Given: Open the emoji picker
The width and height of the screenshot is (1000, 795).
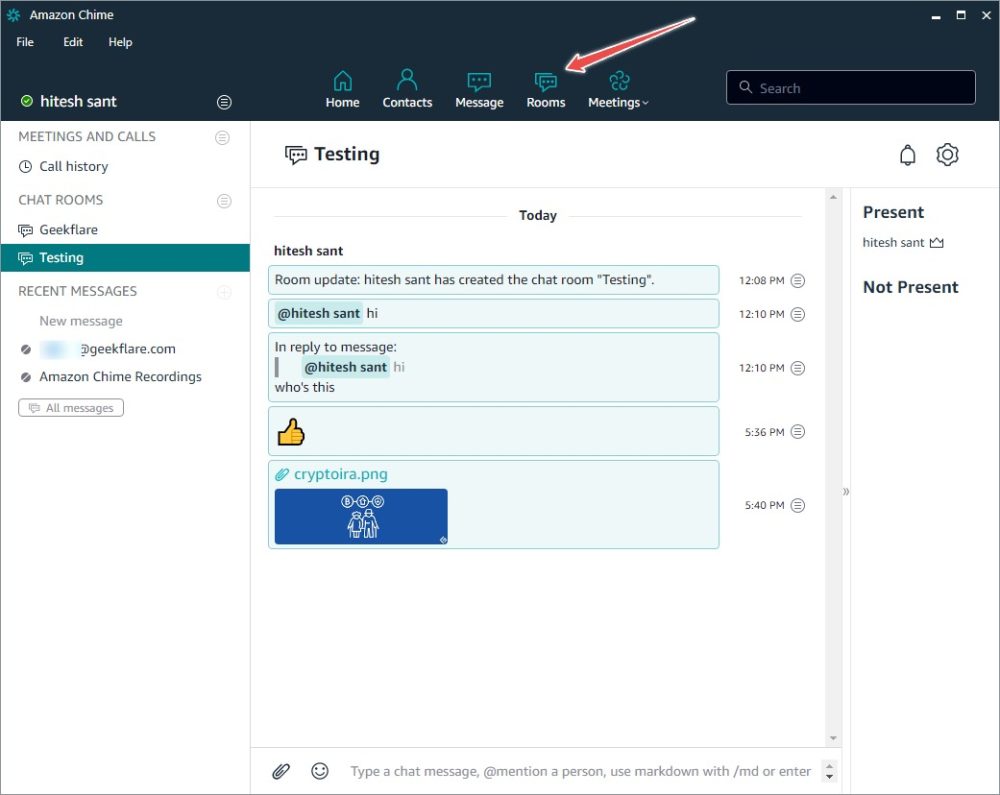Looking at the screenshot, I should pyautogui.click(x=320, y=771).
